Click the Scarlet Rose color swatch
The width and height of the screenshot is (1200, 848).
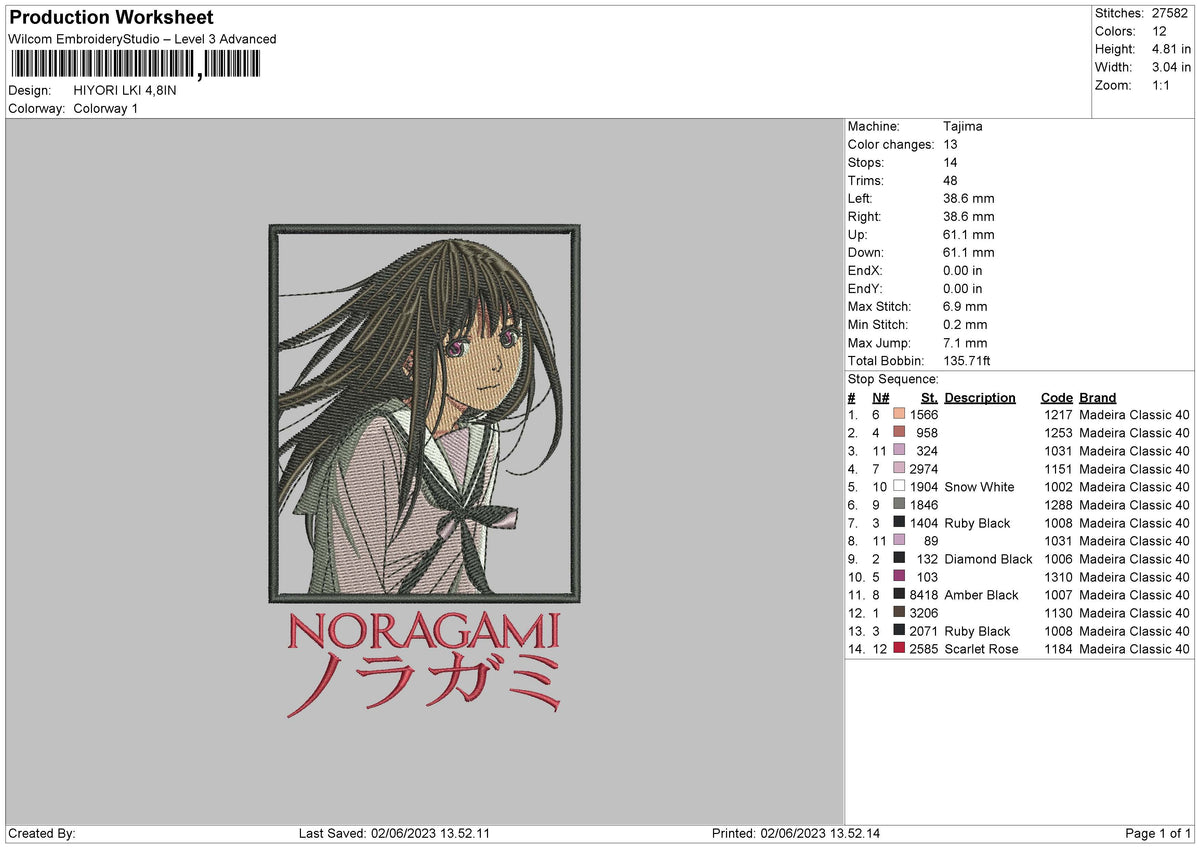(899, 648)
